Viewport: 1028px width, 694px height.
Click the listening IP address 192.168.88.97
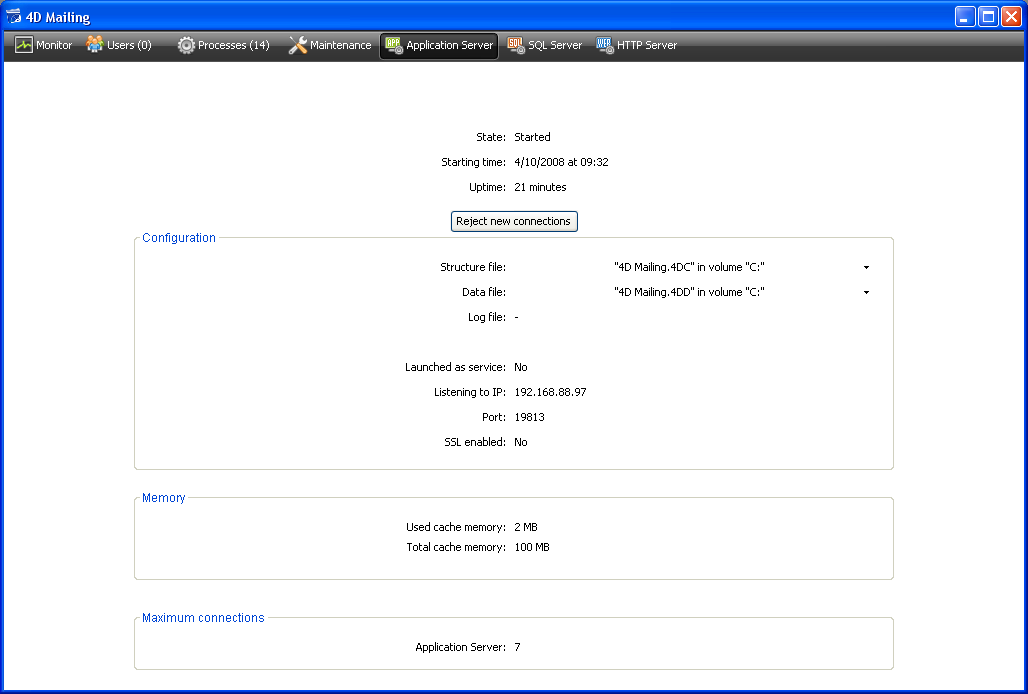(x=550, y=392)
